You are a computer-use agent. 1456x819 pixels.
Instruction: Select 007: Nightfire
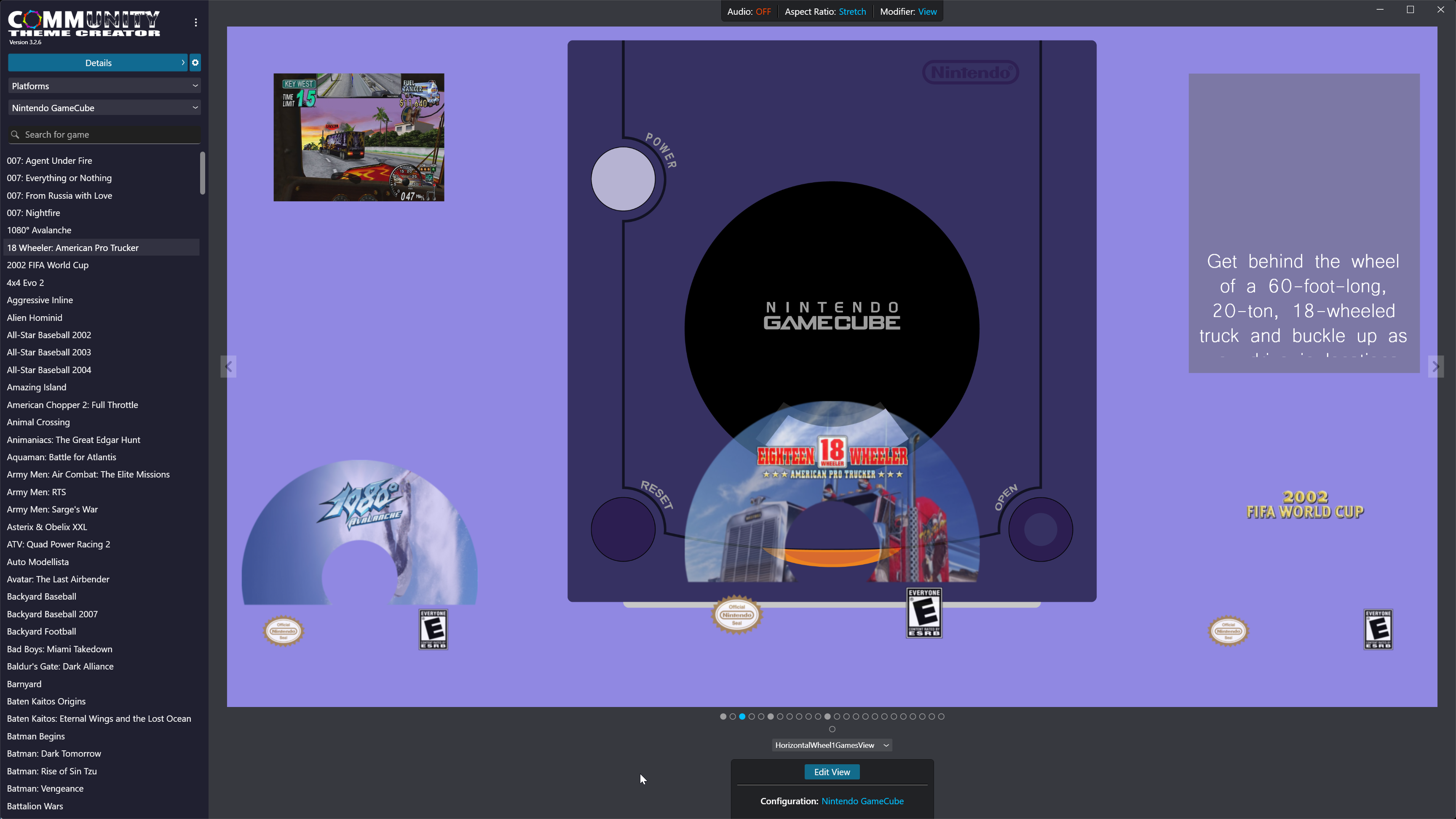[102, 213]
